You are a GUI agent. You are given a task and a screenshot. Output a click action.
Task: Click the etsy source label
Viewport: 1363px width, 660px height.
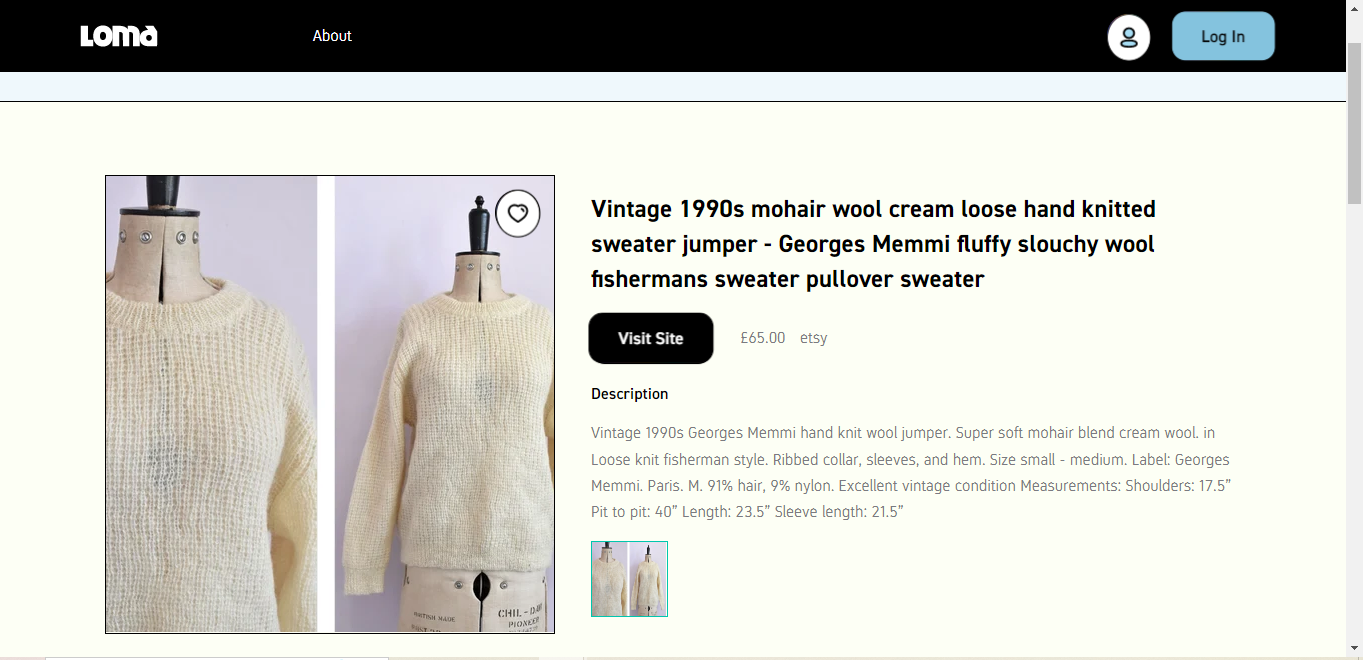click(x=814, y=338)
